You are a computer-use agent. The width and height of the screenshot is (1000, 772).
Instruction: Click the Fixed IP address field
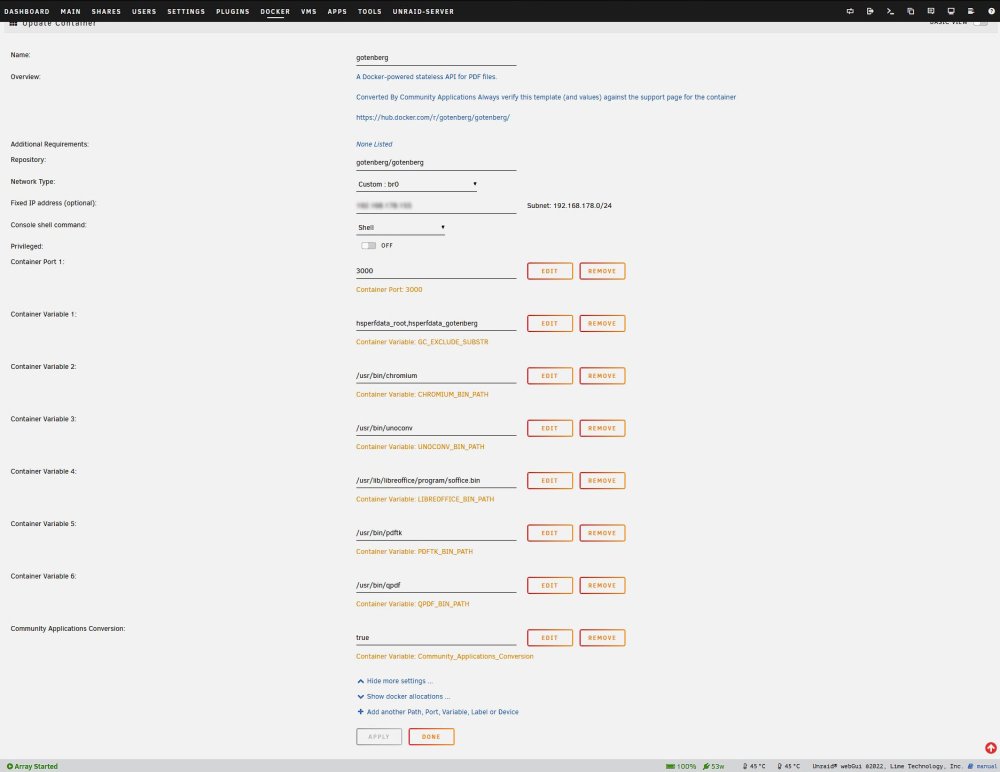[x=436, y=206]
